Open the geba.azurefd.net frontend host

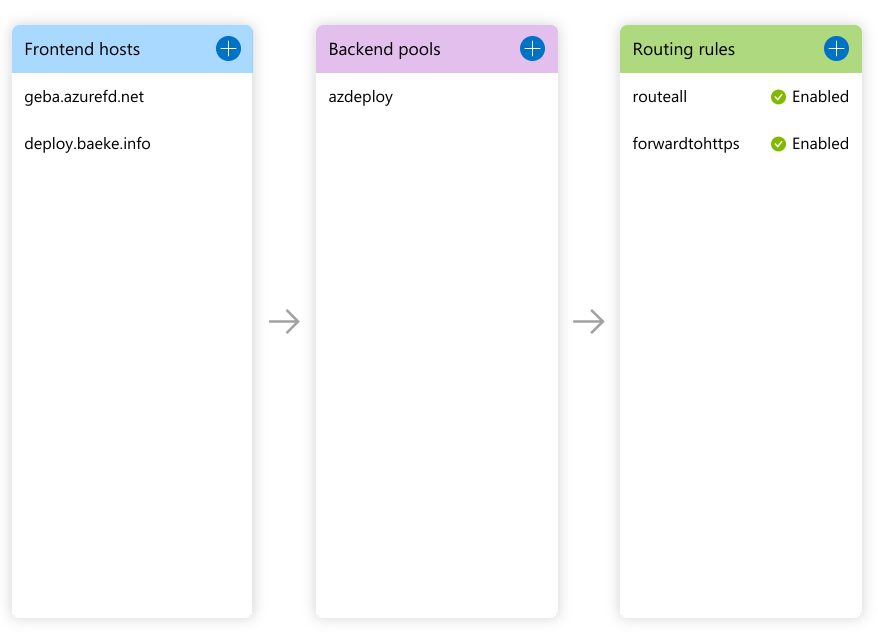coord(84,97)
